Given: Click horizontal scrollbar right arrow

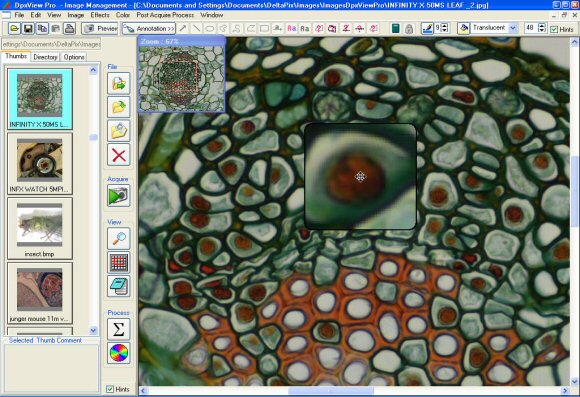Looking at the screenshot, I should 565,391.
